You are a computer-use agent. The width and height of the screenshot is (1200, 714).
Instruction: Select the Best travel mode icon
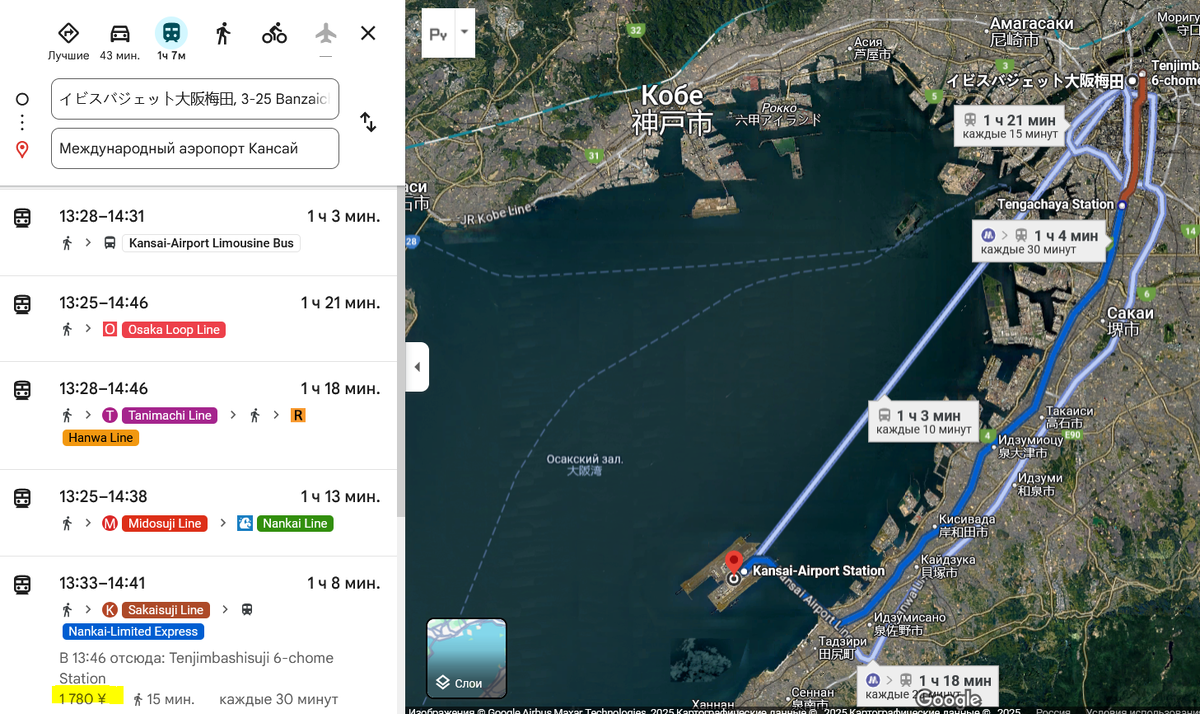tap(68, 33)
